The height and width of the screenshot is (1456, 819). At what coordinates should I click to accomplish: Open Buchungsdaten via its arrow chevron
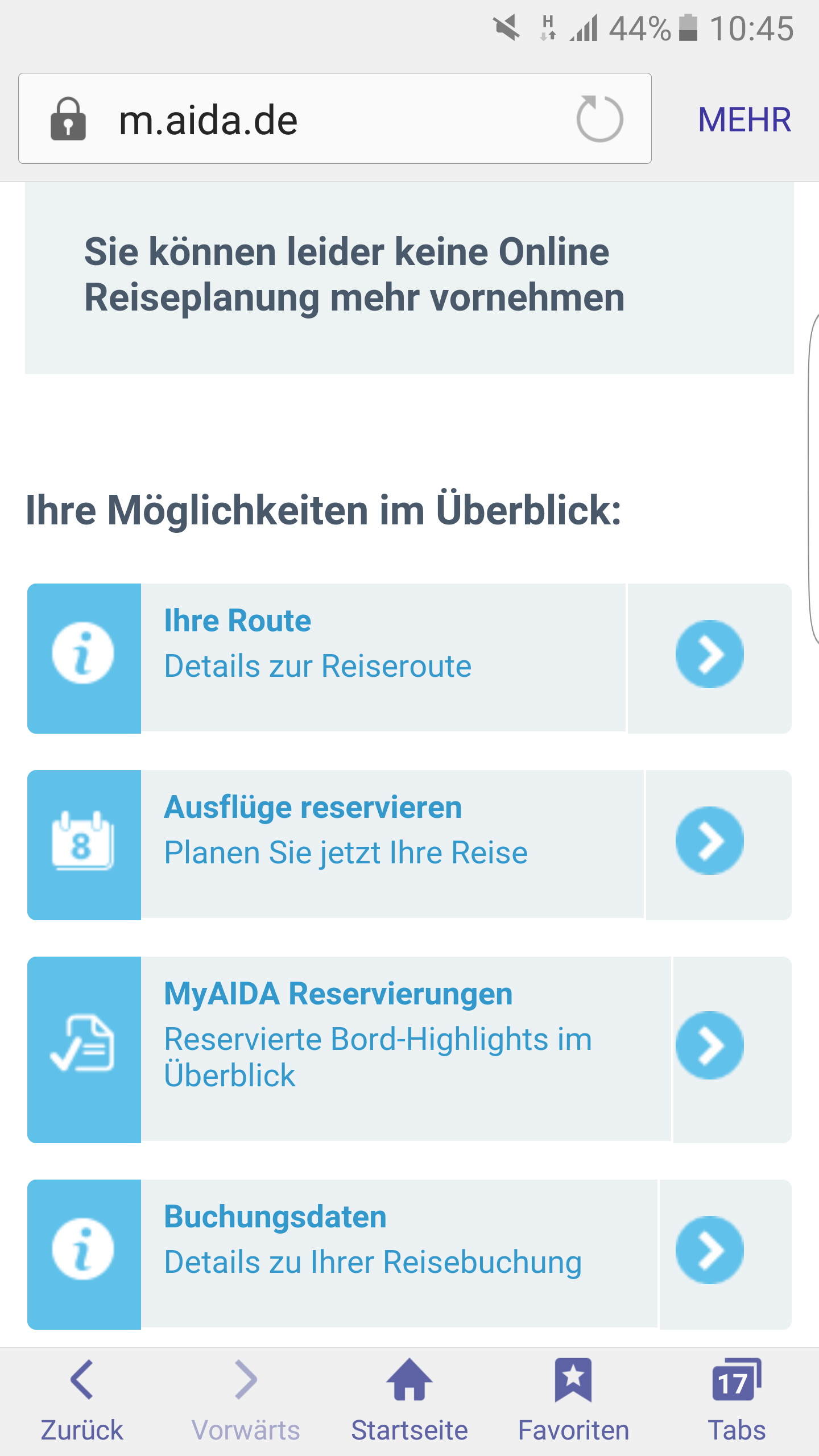(709, 1250)
